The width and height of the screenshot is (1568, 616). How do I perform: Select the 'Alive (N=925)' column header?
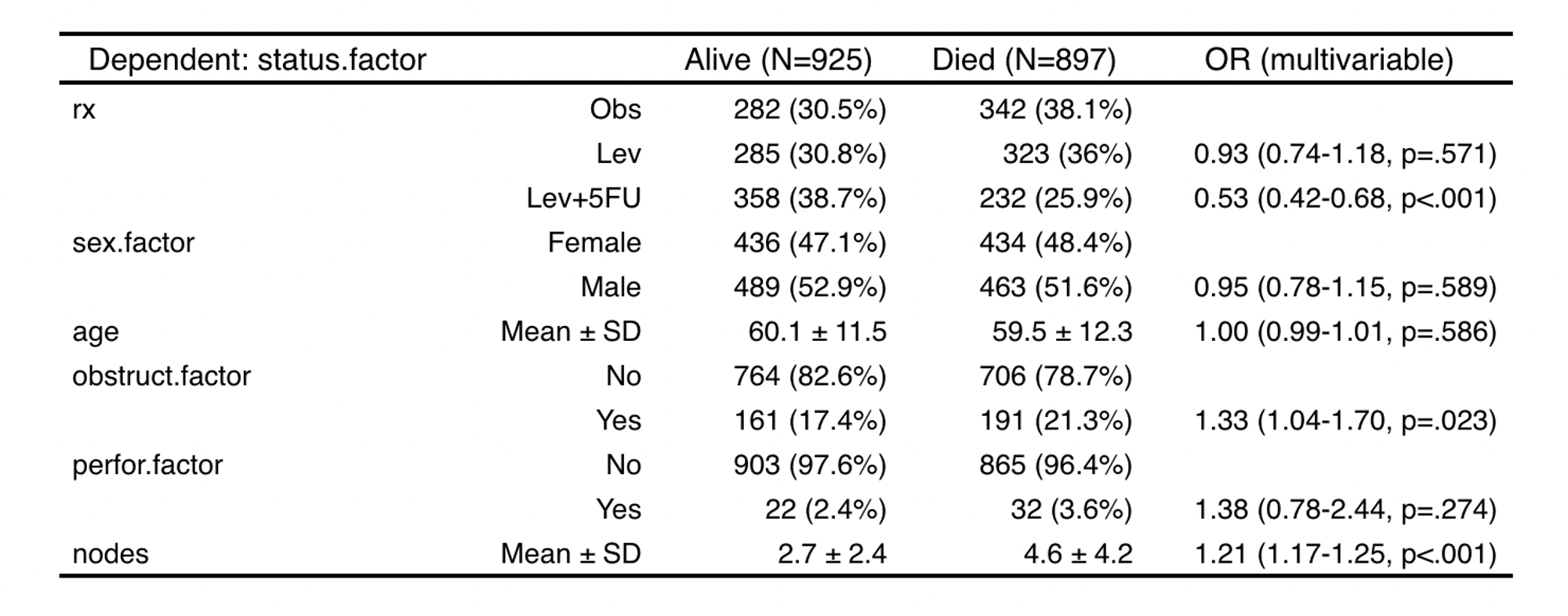[x=778, y=60]
